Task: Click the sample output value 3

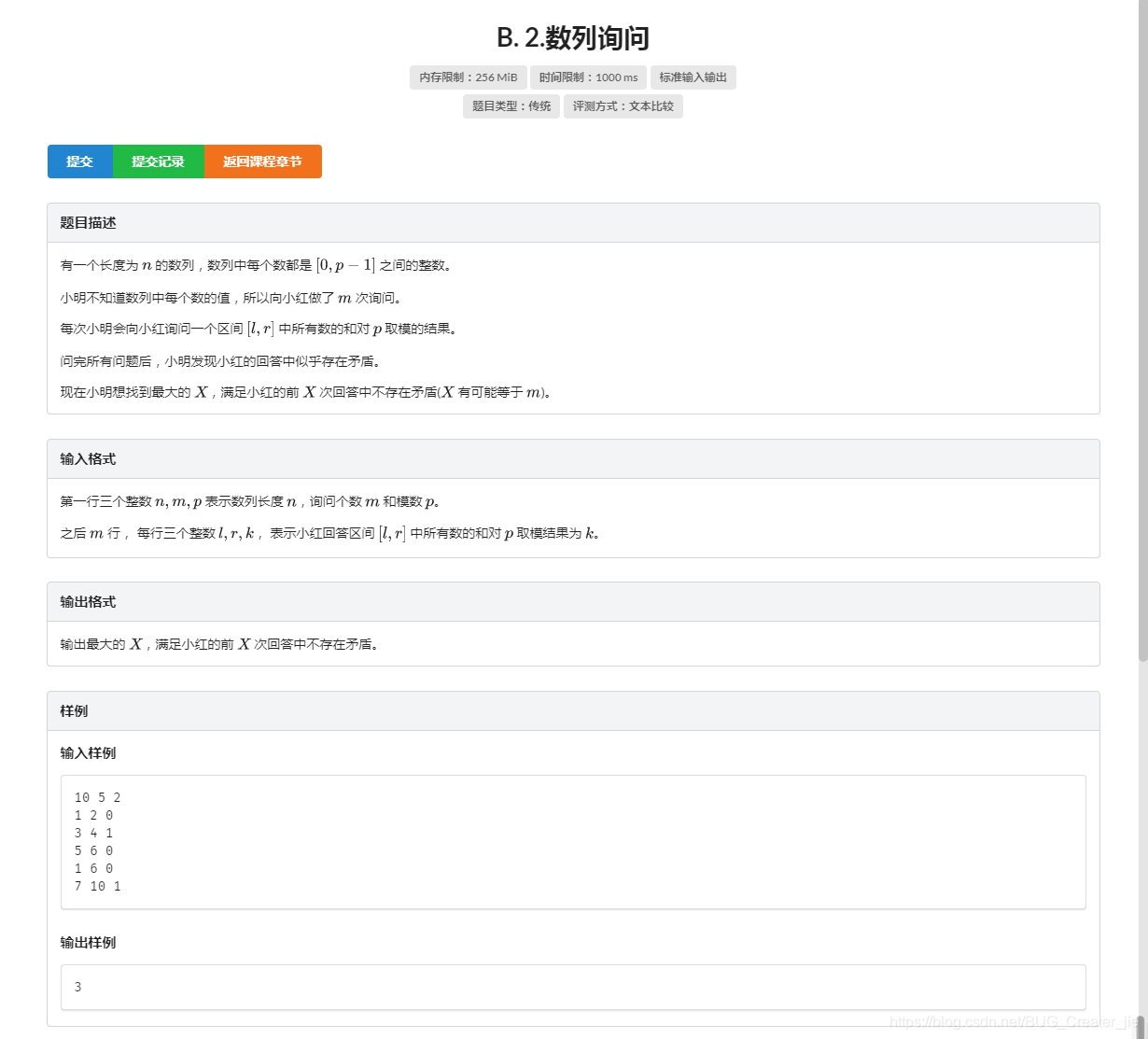Action: tap(78, 987)
